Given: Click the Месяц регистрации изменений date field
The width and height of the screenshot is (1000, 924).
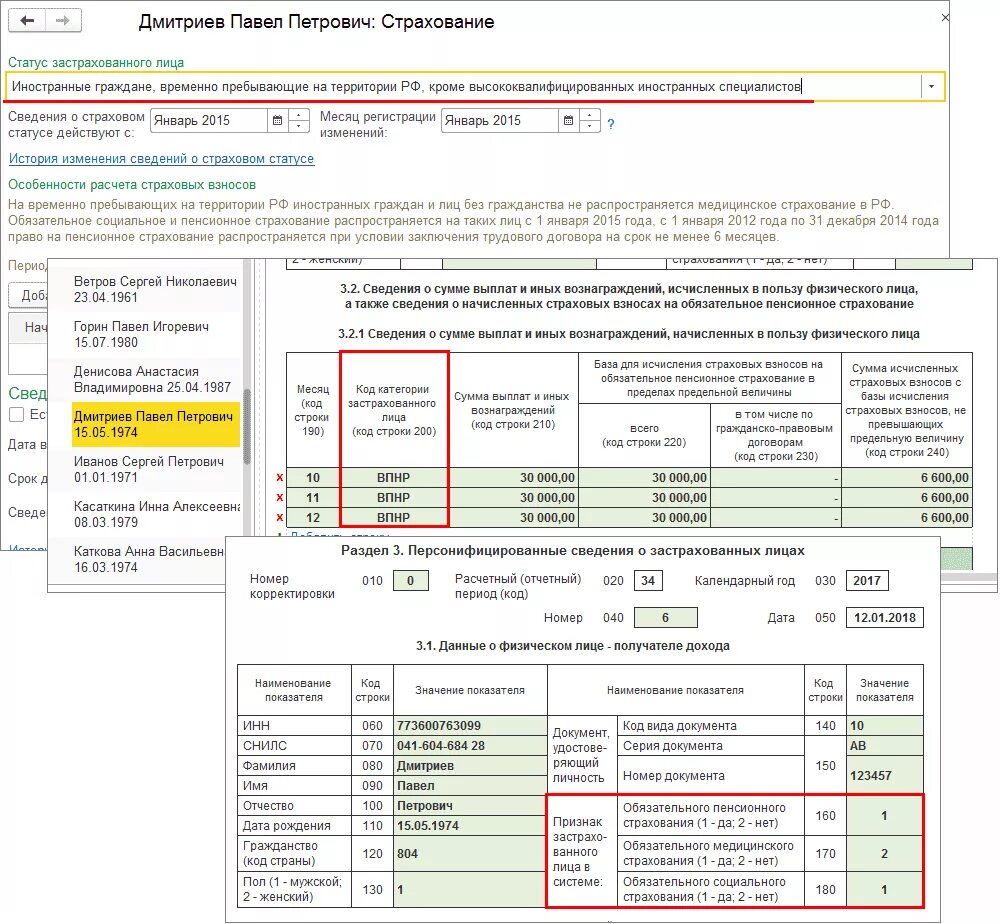Looking at the screenshot, I should [x=500, y=121].
